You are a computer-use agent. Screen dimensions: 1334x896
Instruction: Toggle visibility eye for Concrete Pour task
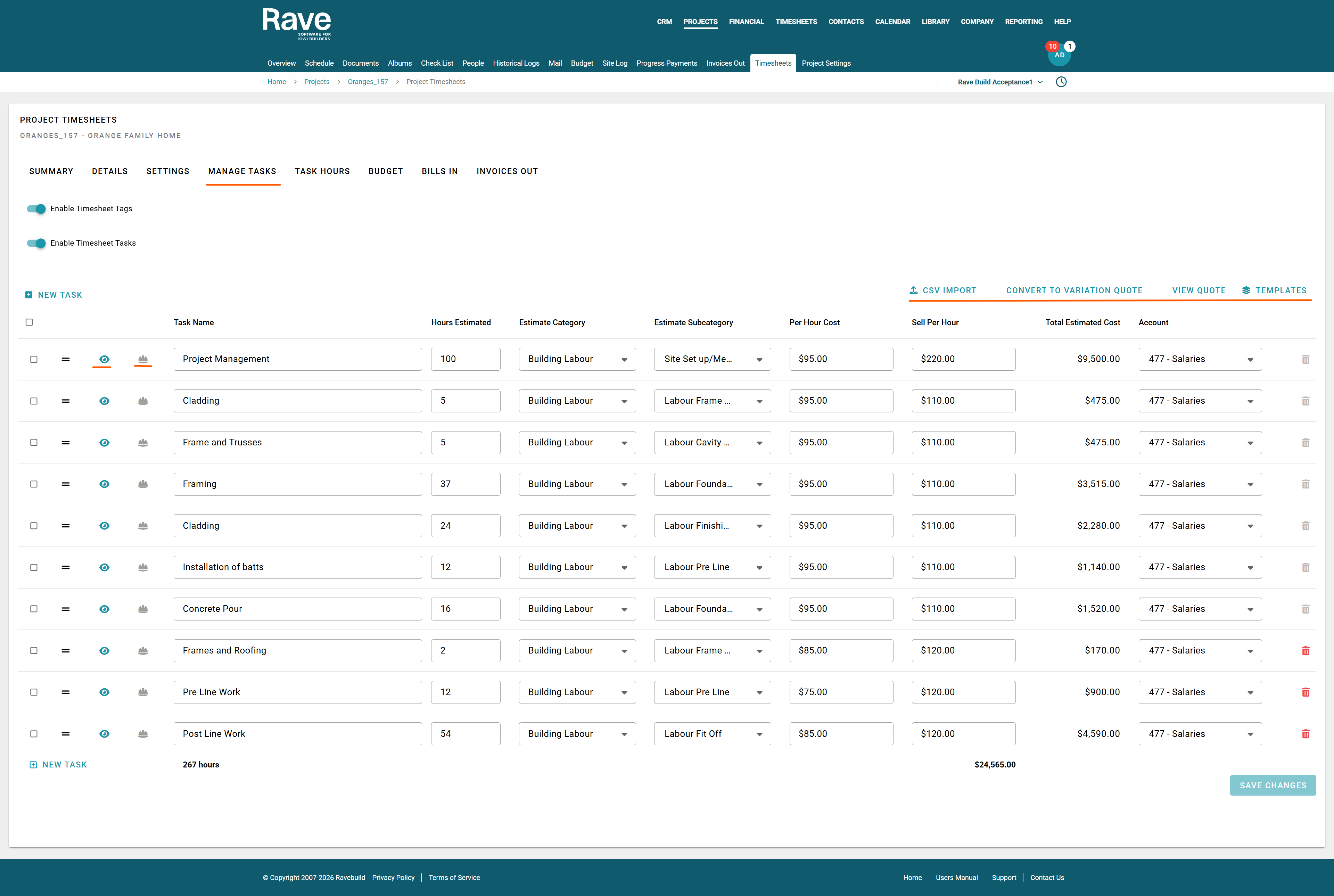pos(104,609)
